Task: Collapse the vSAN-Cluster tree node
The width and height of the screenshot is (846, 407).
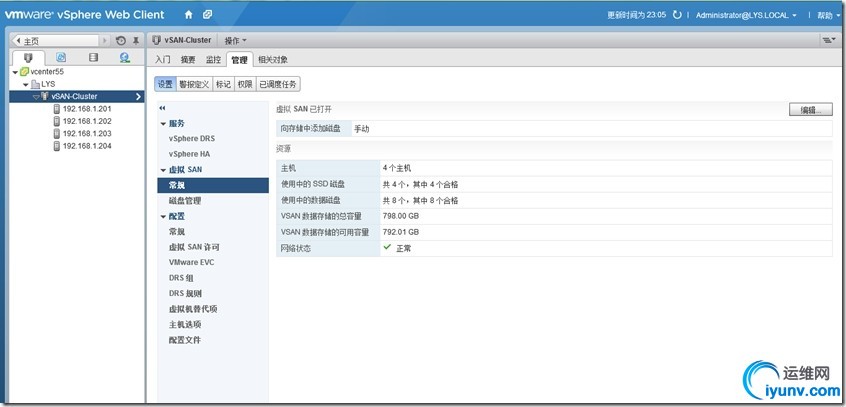Action: point(36,97)
